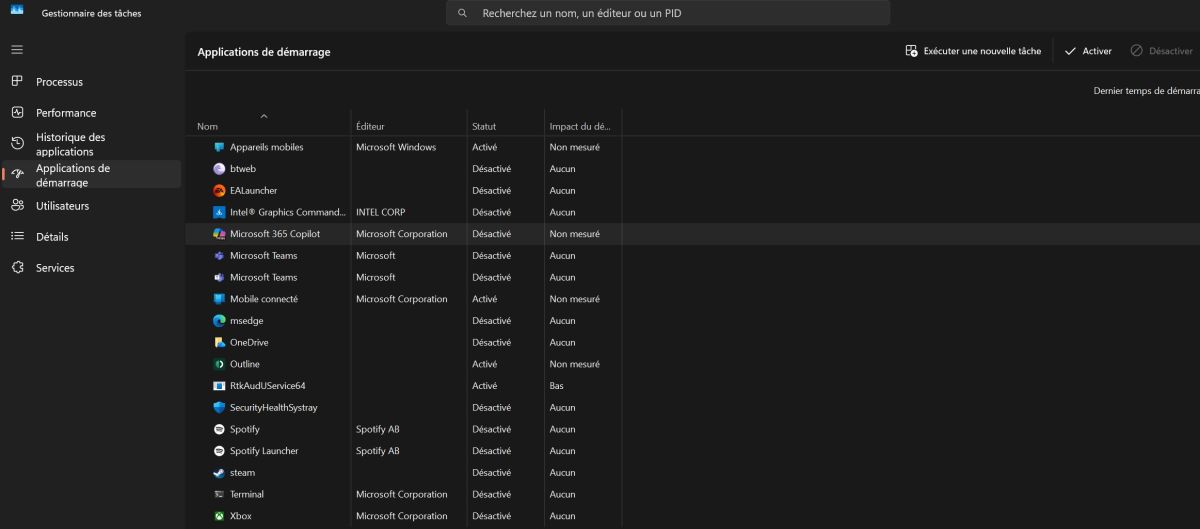
Task: Click the EALauncher icon
Action: (x=219, y=190)
